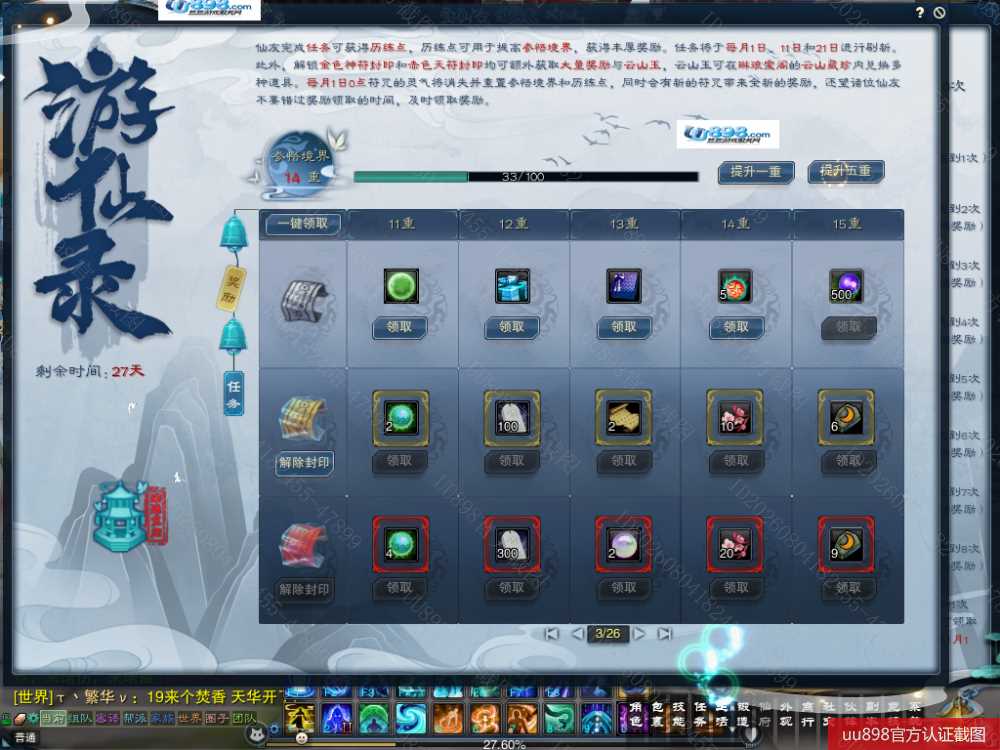Screen dimensions: 1000x750
Task: Select red-framed flower item labeled 20
Action: 735,545
